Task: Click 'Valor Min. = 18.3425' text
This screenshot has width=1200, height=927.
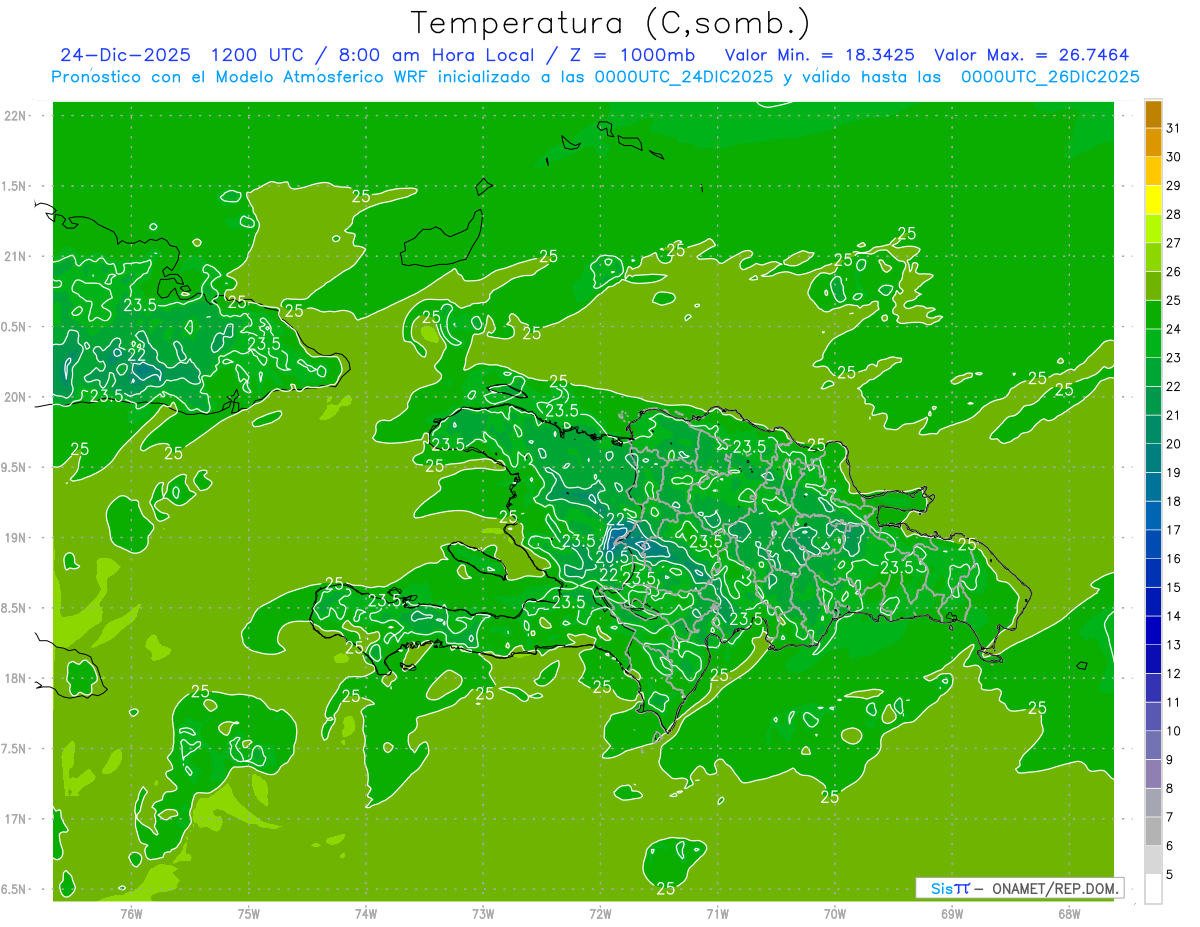Action: (x=820, y=55)
